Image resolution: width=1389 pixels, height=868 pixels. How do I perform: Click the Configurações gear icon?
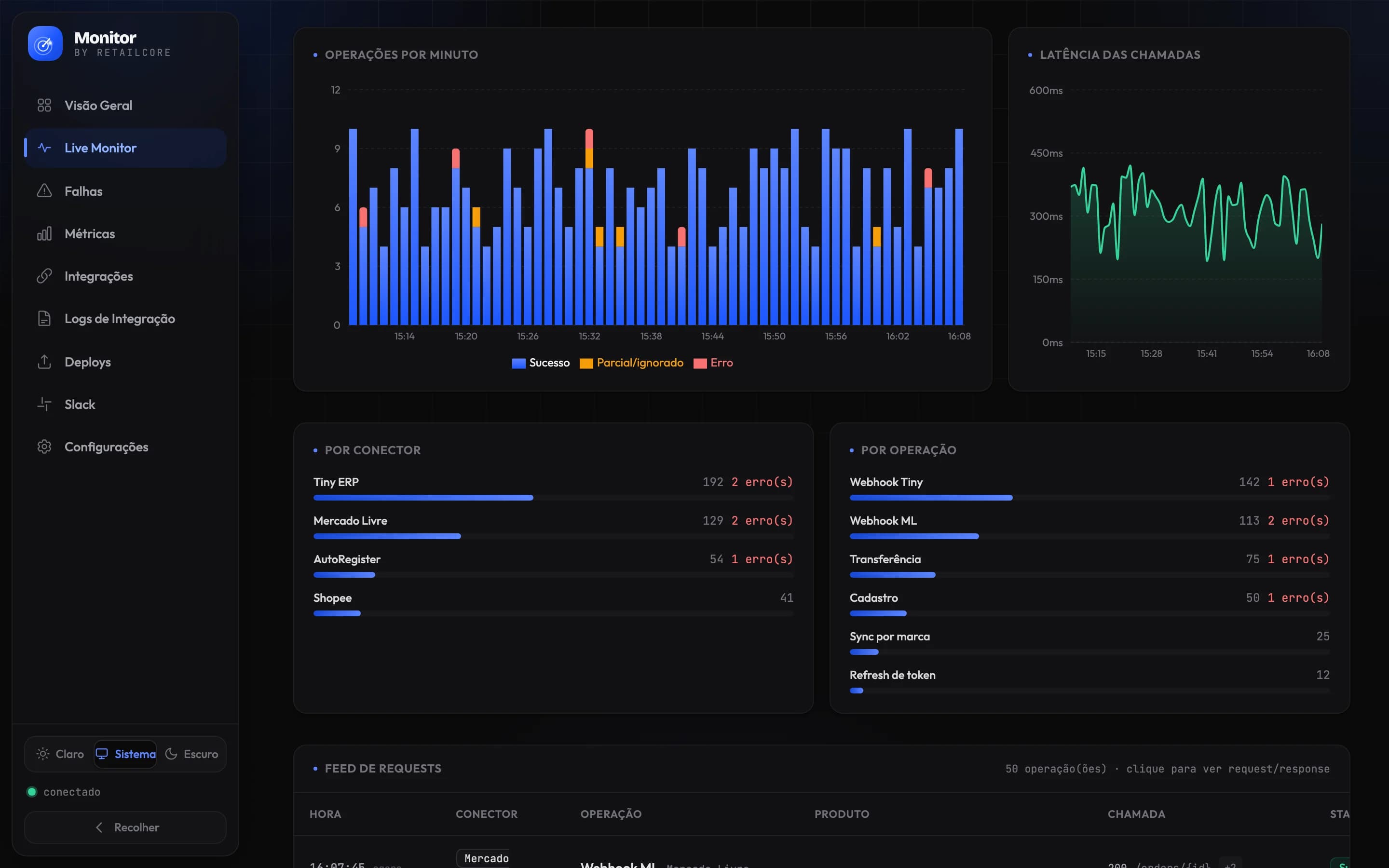tap(44, 447)
